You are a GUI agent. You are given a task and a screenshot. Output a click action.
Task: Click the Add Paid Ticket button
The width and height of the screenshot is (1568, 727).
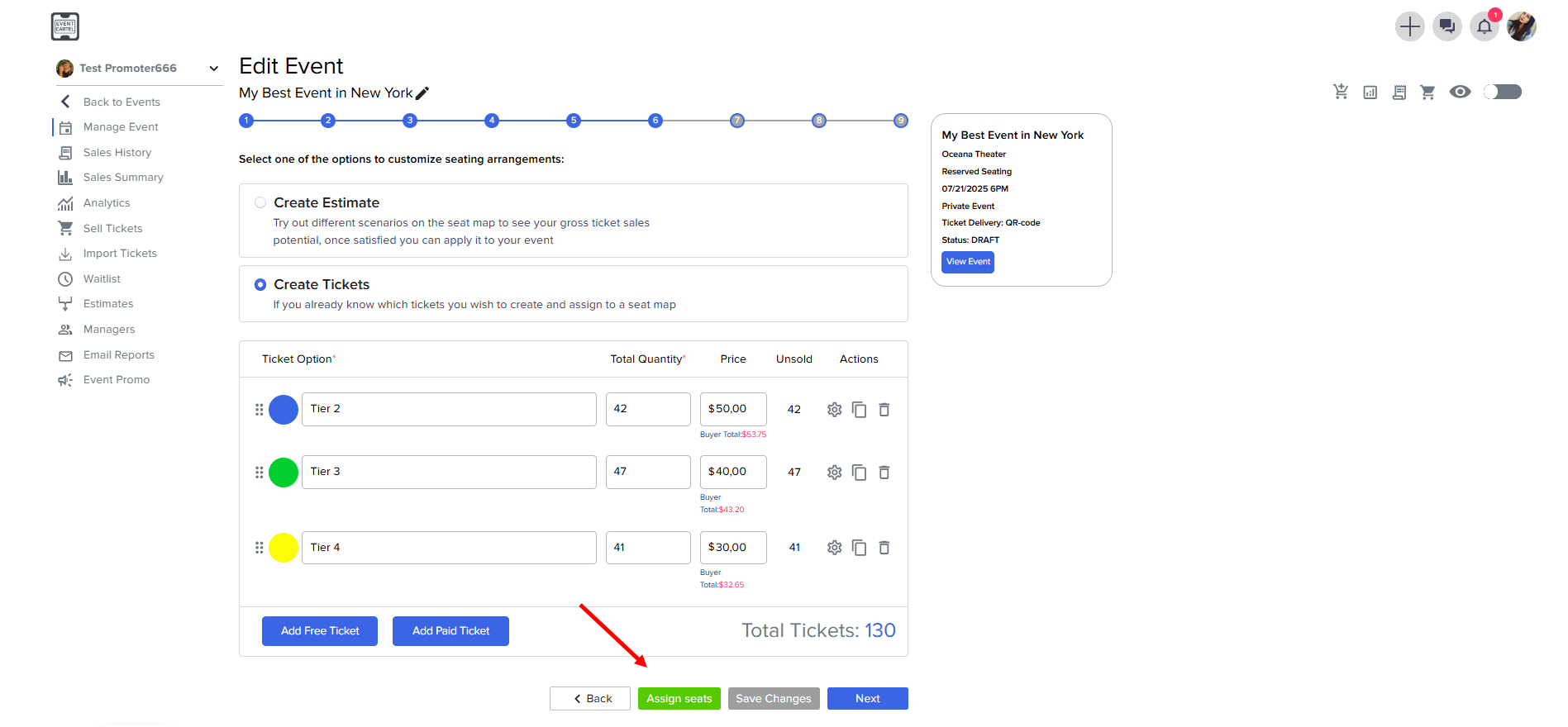[450, 631]
